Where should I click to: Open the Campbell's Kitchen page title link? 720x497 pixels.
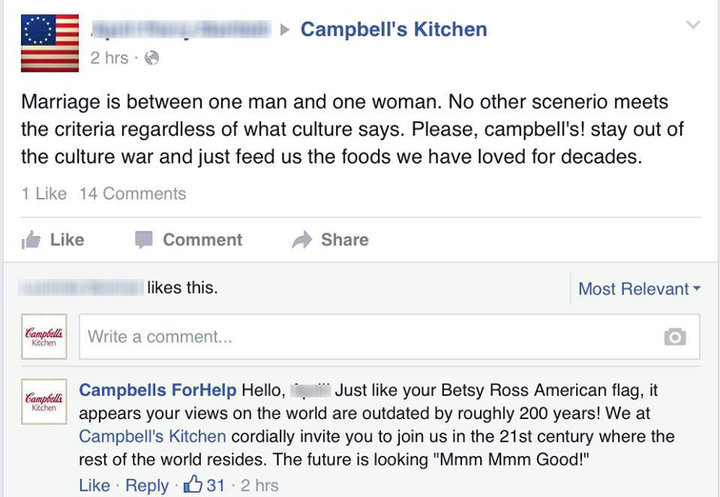point(394,29)
